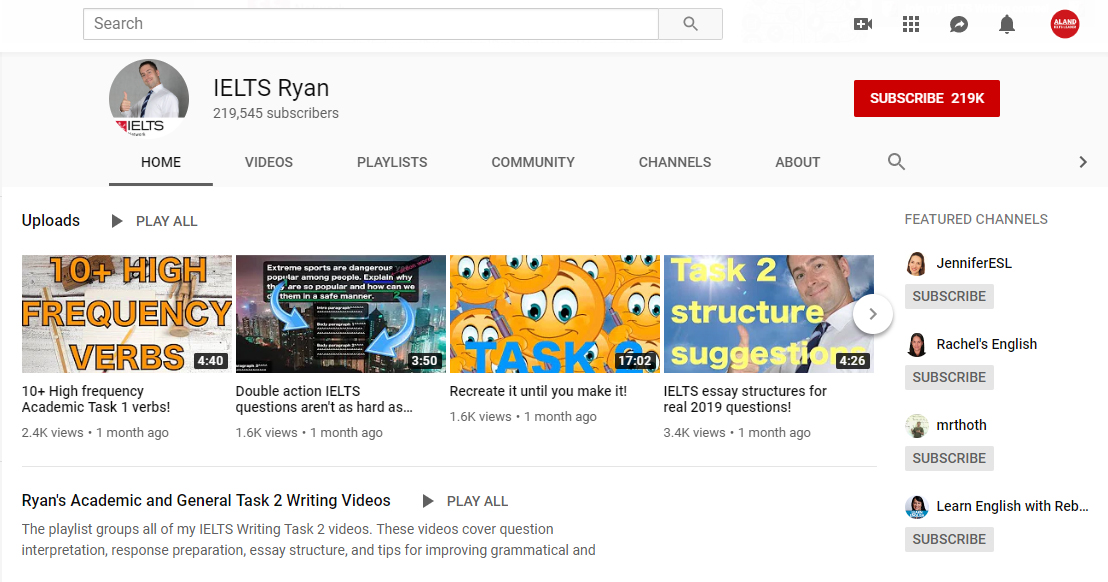Open the Uploads section heading

click(x=51, y=220)
